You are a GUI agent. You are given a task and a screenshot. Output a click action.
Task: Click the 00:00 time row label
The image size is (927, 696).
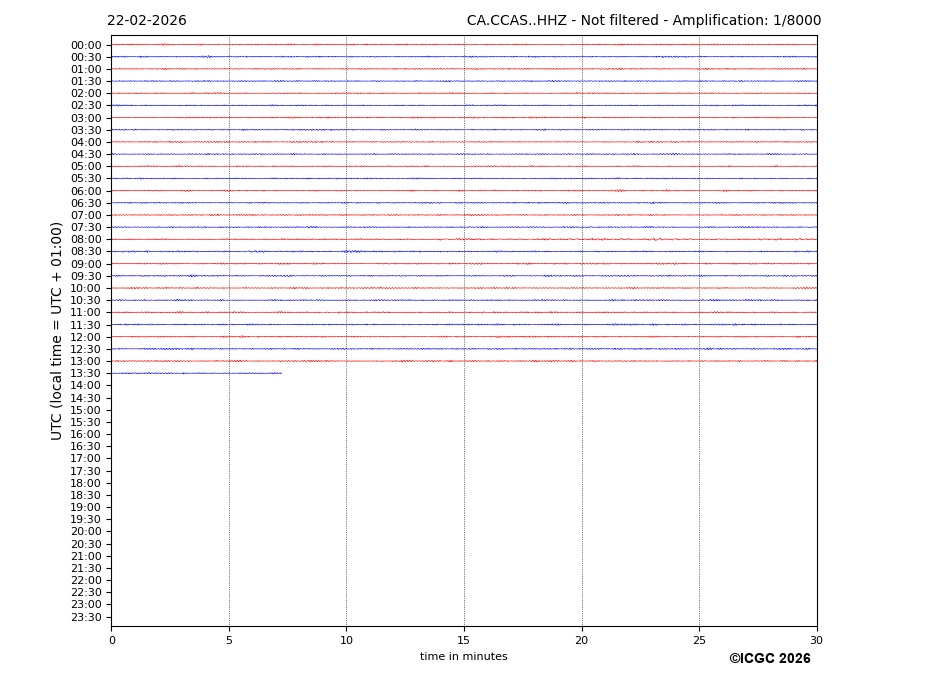pyautogui.click(x=86, y=45)
